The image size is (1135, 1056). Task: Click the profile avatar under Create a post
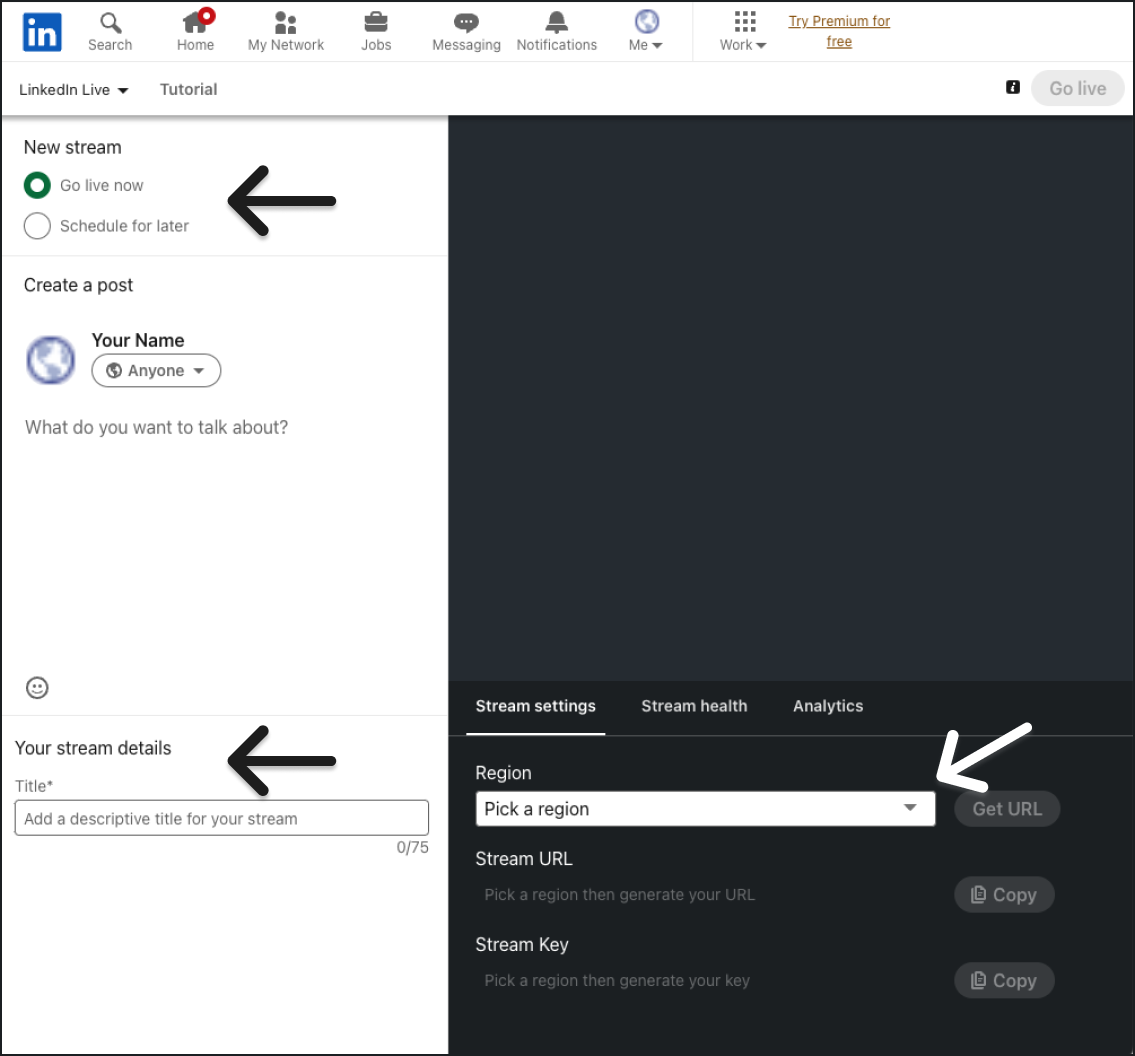[x=51, y=360]
